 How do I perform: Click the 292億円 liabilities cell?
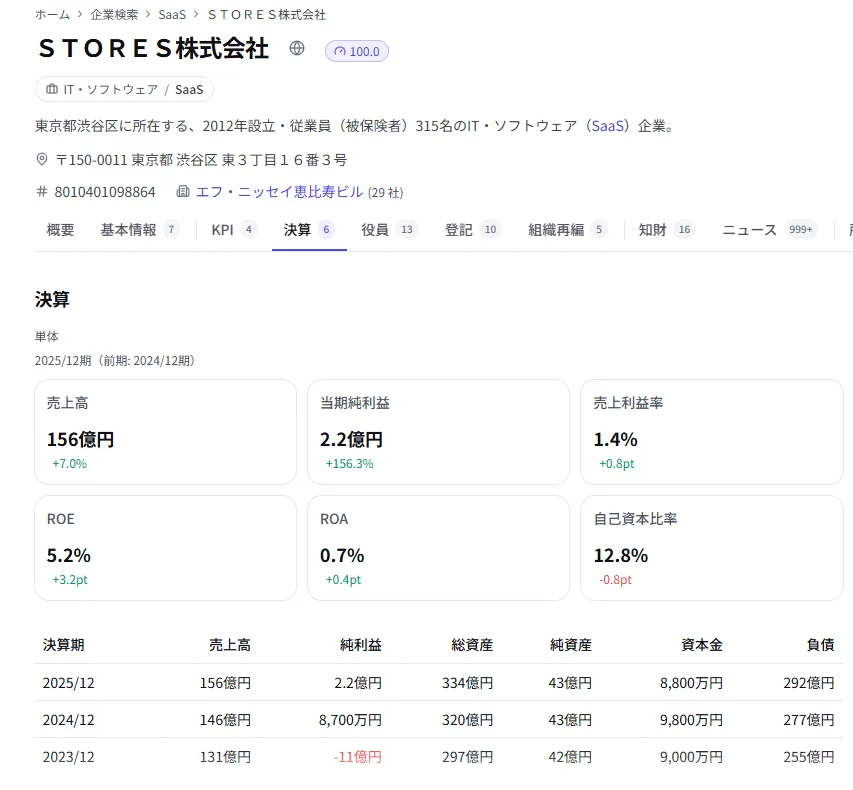809,683
